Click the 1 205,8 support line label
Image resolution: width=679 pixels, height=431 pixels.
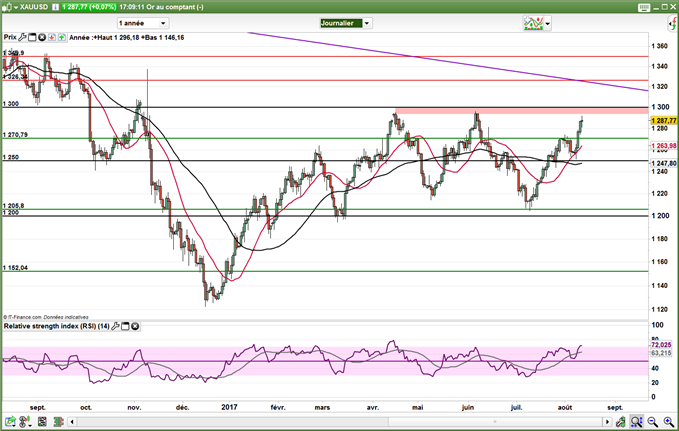[13, 206]
